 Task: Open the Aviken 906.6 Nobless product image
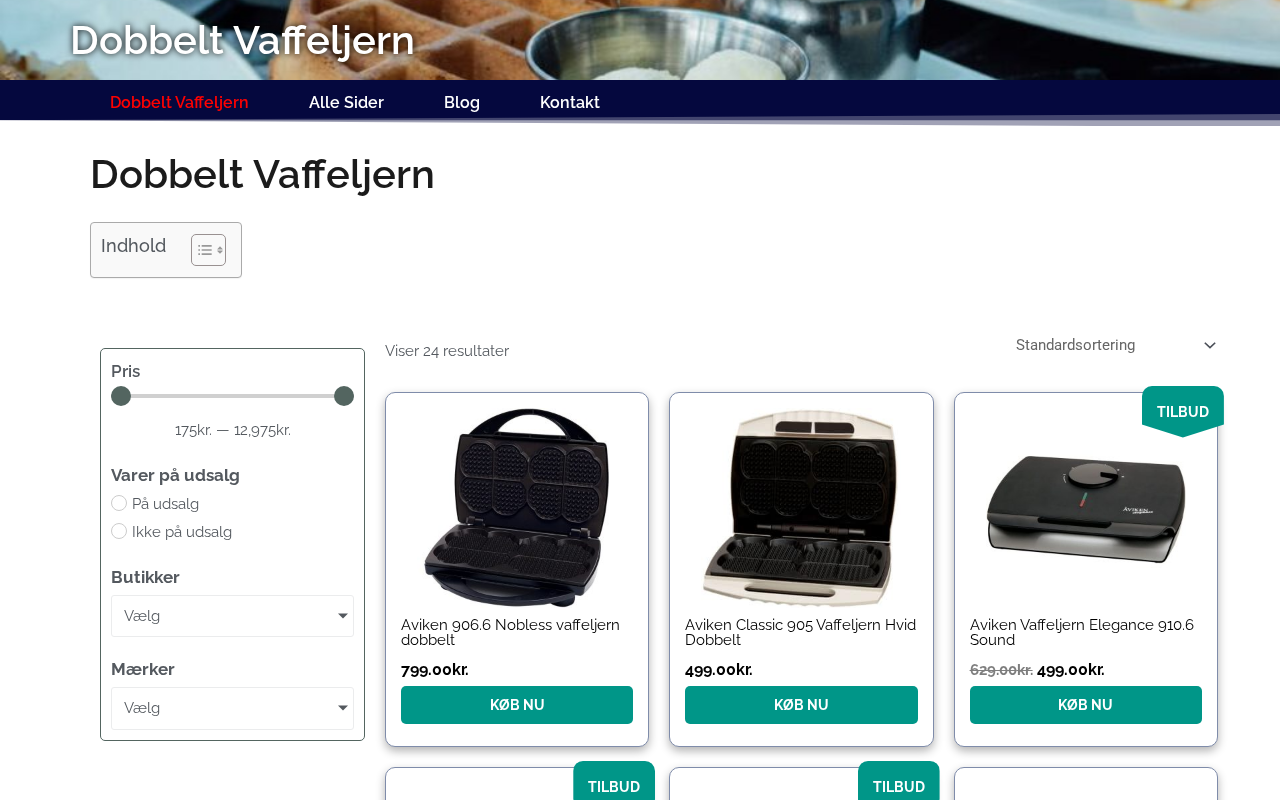tap(517, 507)
